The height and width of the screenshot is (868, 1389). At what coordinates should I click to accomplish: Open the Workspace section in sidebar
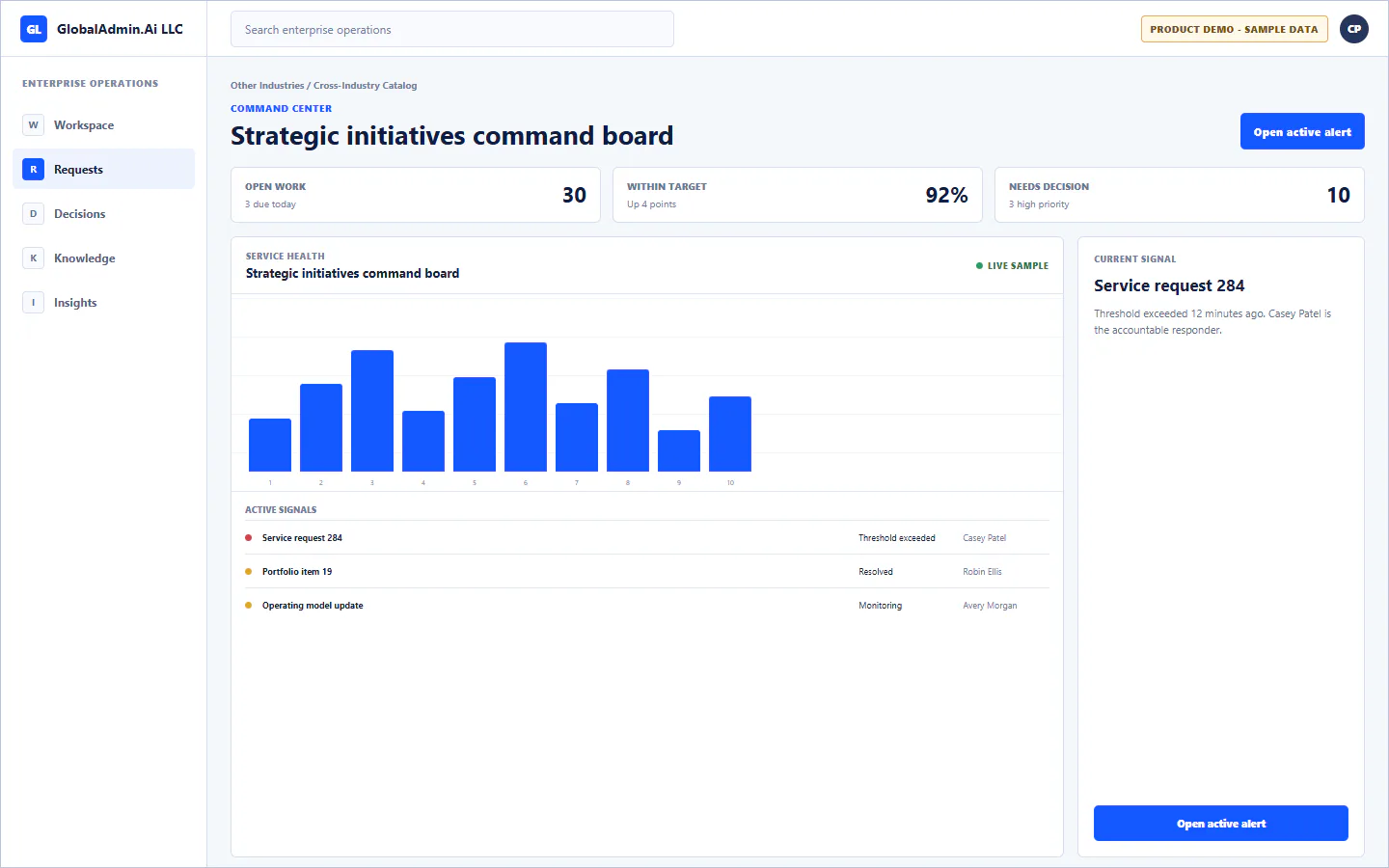point(104,125)
